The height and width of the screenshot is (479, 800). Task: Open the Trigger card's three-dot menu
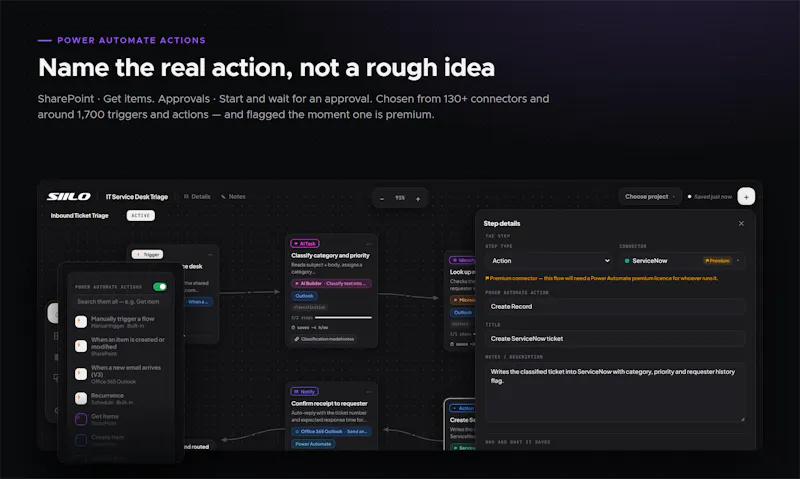click(210, 255)
